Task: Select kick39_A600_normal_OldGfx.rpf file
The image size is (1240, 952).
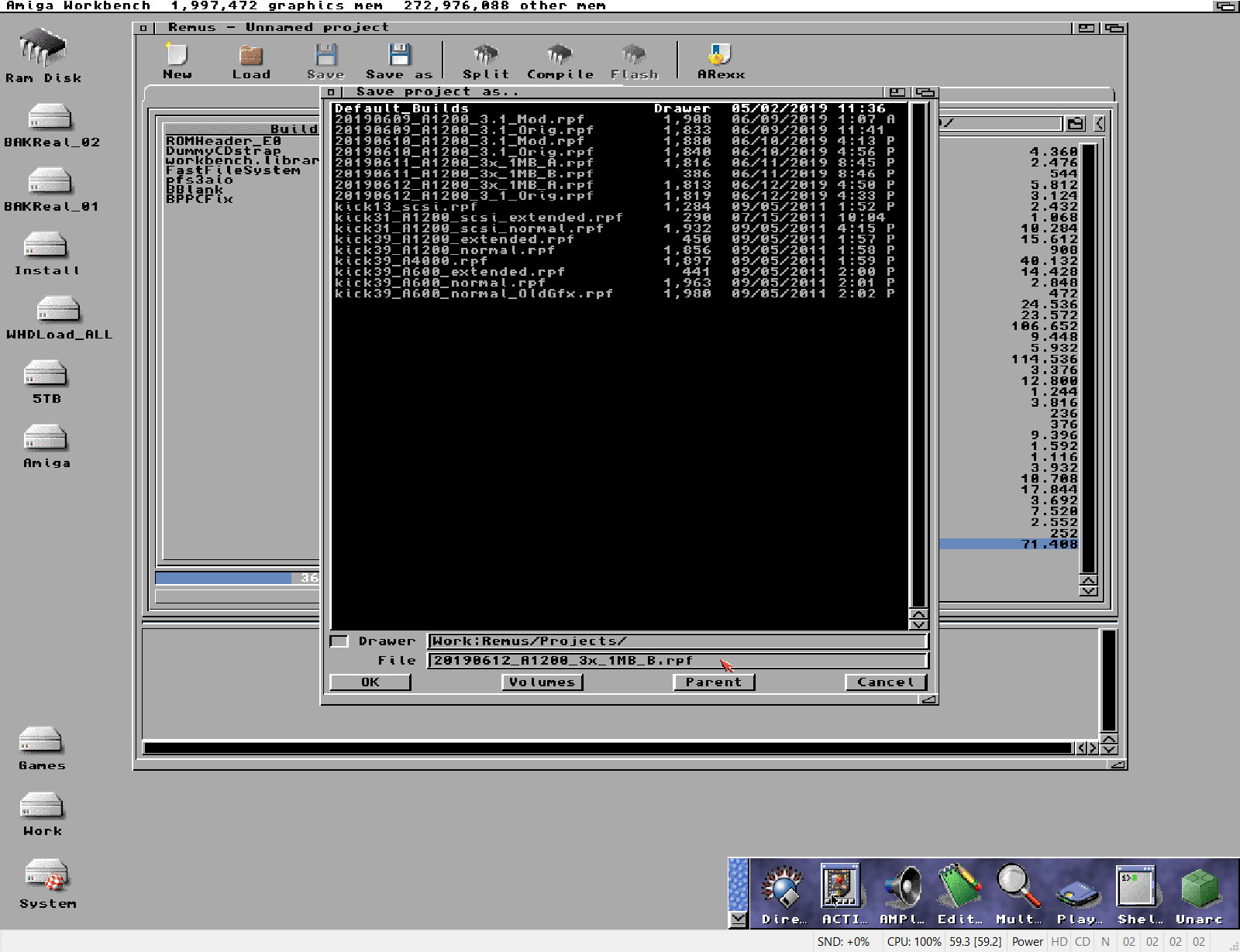Action: pos(620,294)
